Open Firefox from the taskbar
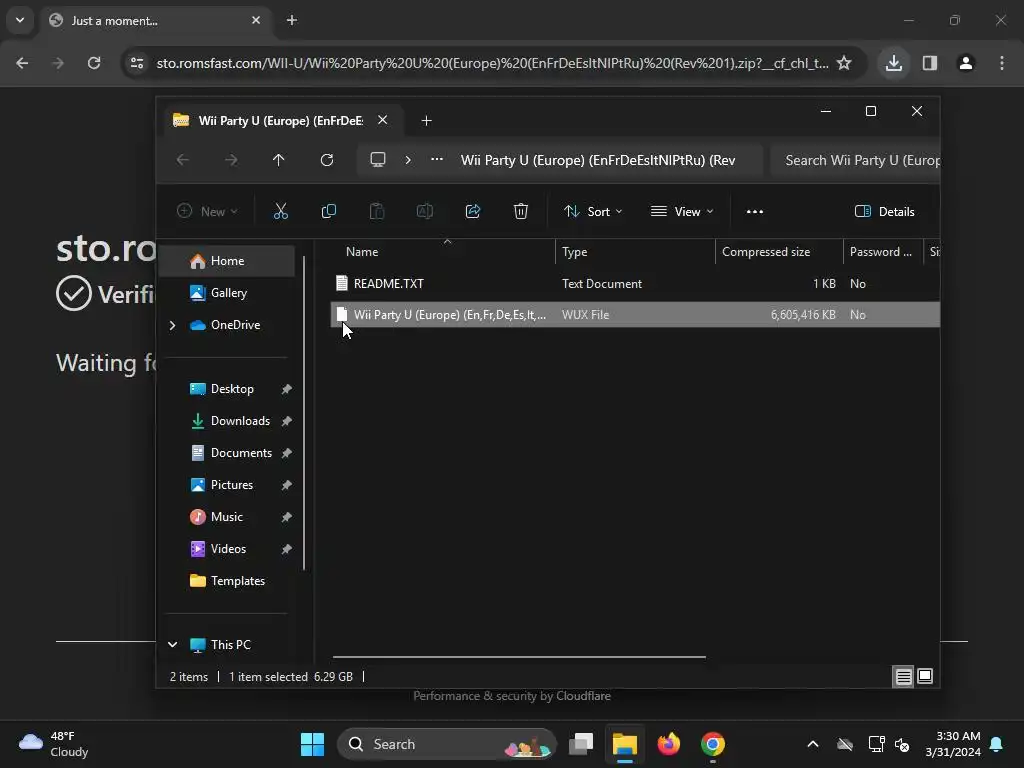1024x768 pixels. [668, 744]
